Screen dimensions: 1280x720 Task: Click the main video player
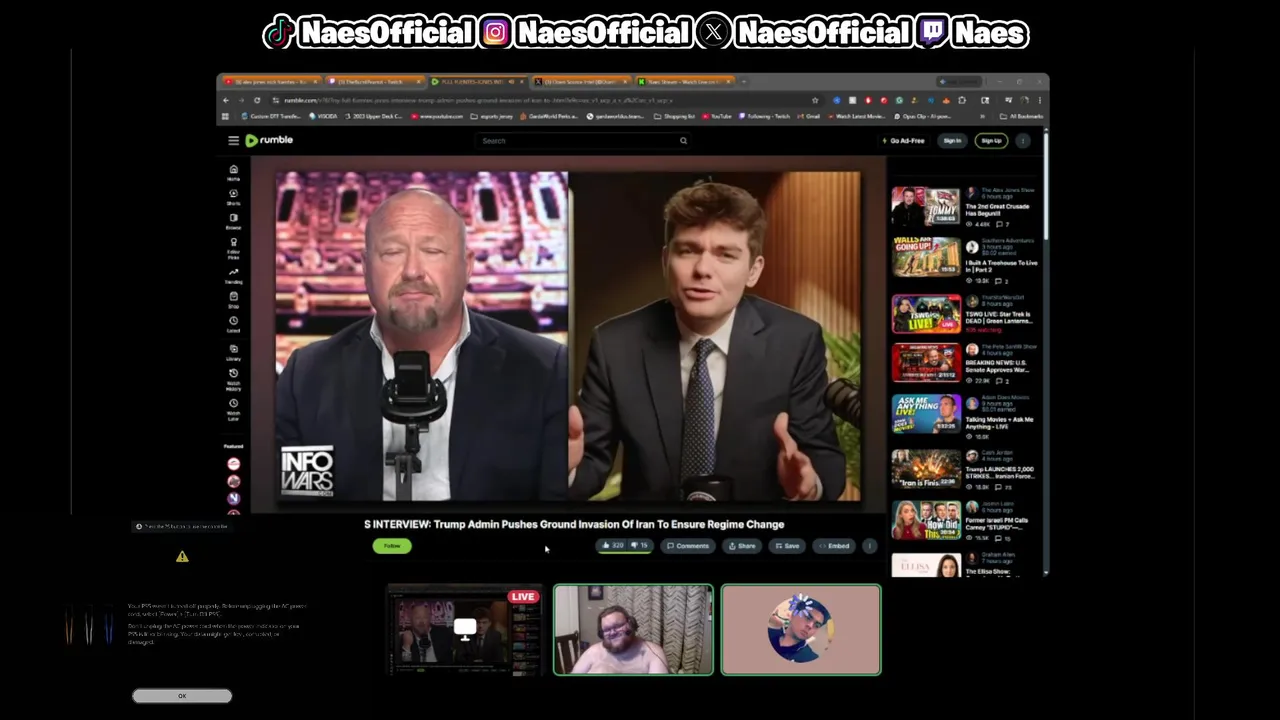tap(567, 335)
